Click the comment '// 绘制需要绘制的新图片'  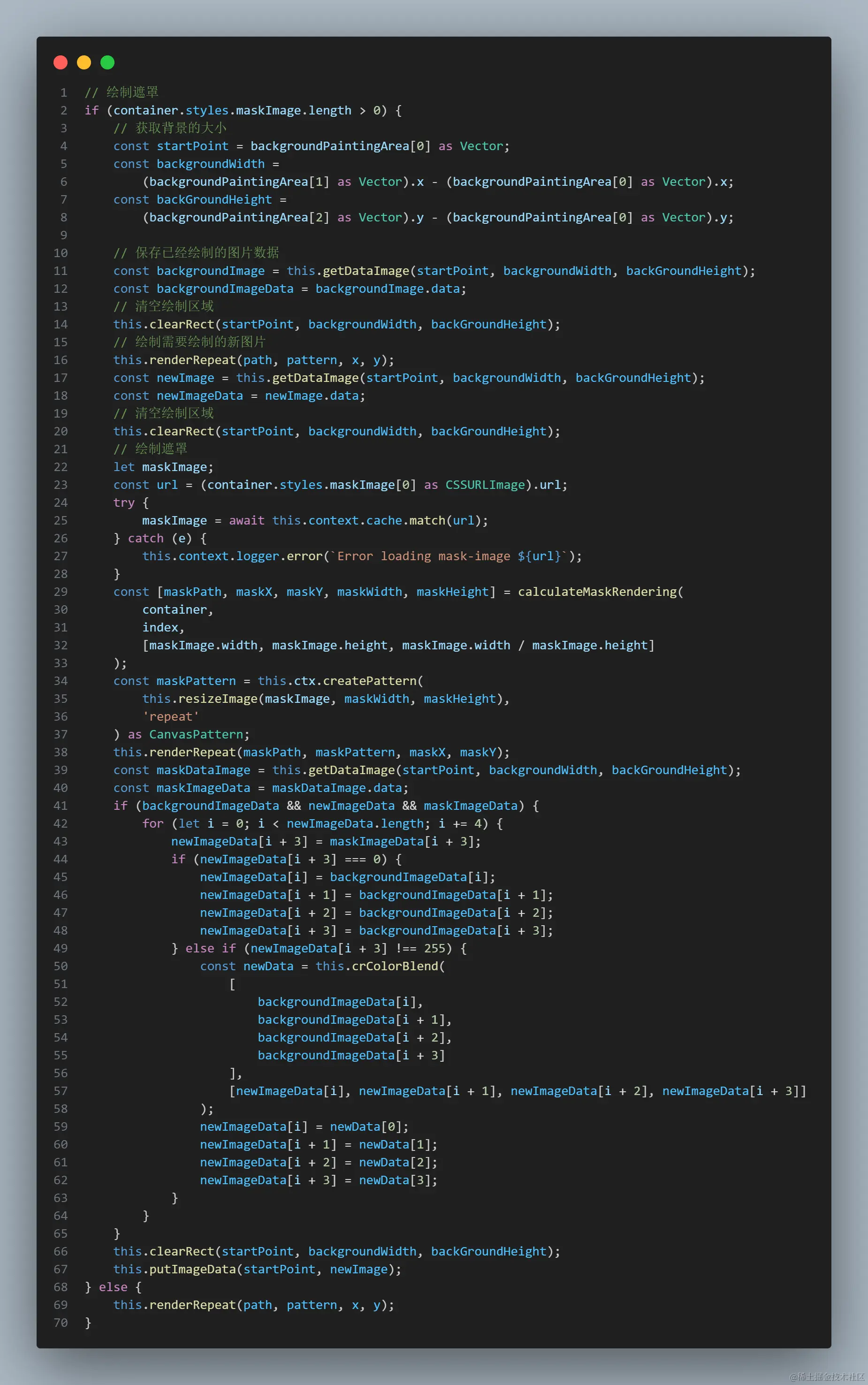point(190,342)
